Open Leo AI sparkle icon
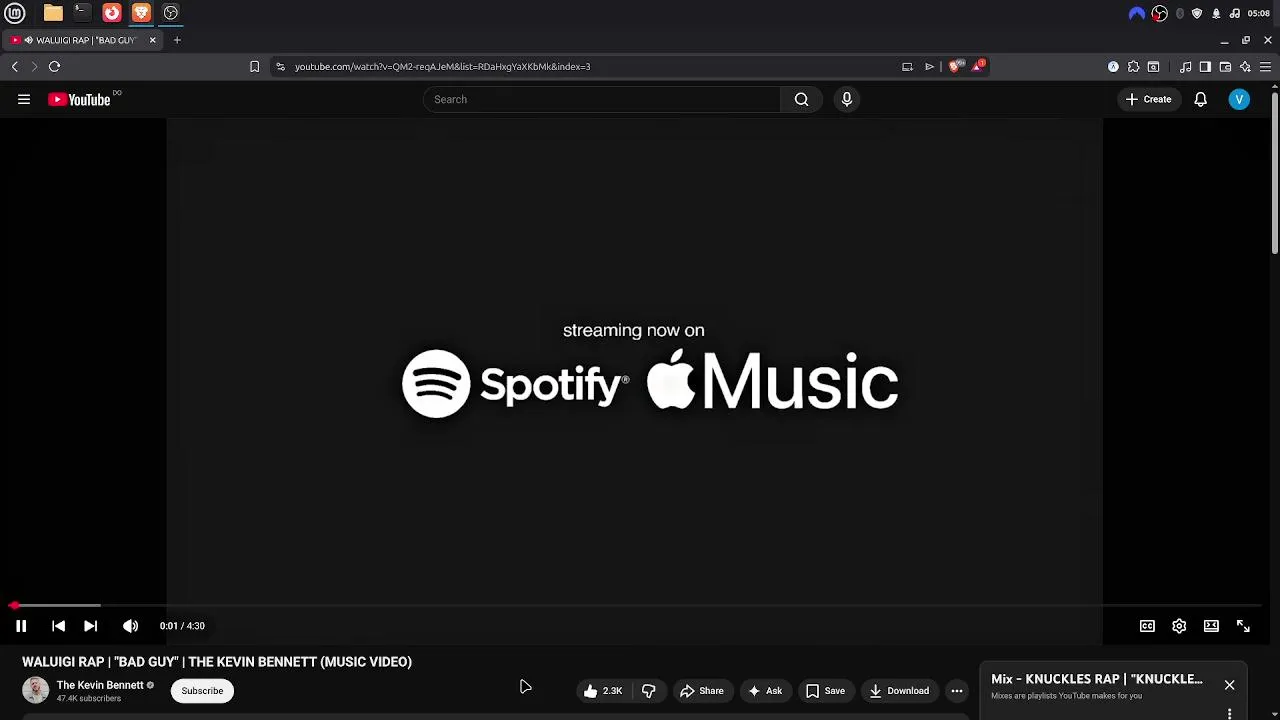 (1245, 67)
